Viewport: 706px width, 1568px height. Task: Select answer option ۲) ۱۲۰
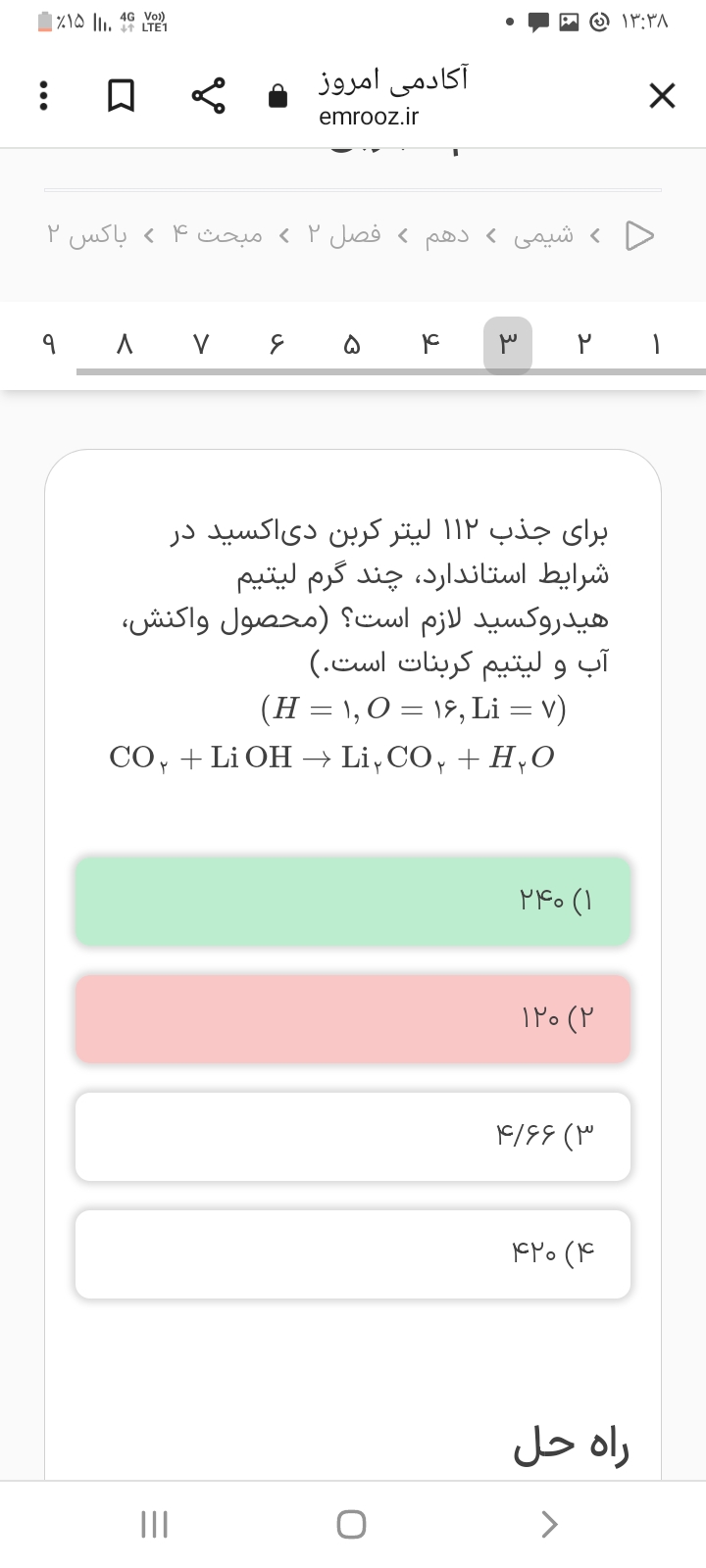tap(353, 1018)
